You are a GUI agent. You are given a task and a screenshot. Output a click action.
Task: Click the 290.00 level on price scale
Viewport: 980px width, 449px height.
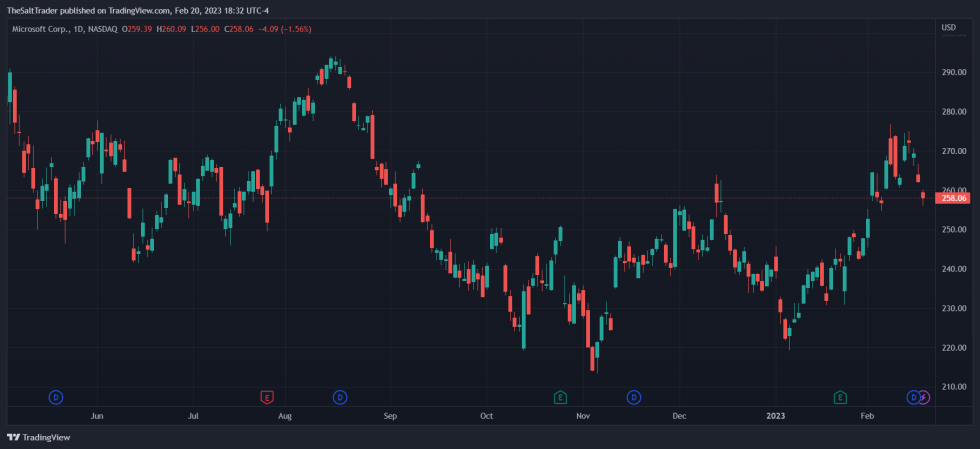tap(953, 72)
